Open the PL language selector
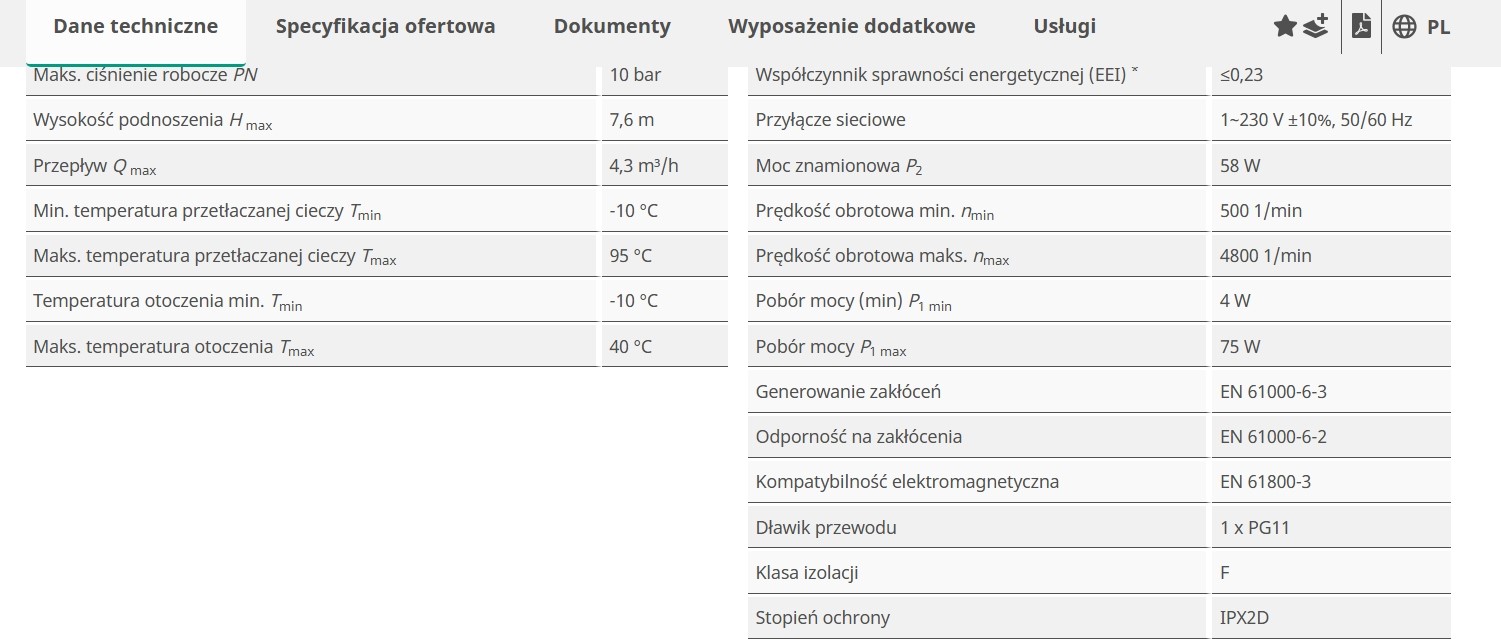The width and height of the screenshot is (1501, 639). 1438,27
